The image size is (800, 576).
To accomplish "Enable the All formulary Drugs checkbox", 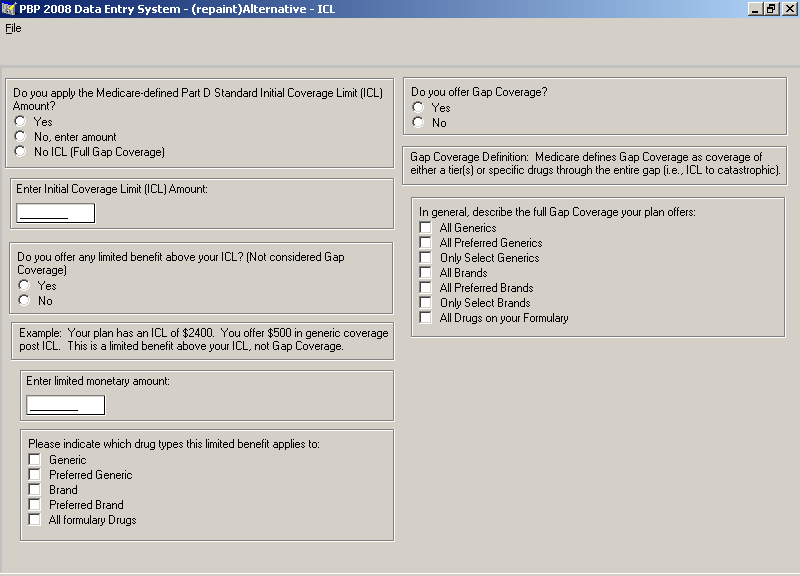I will point(34,519).
